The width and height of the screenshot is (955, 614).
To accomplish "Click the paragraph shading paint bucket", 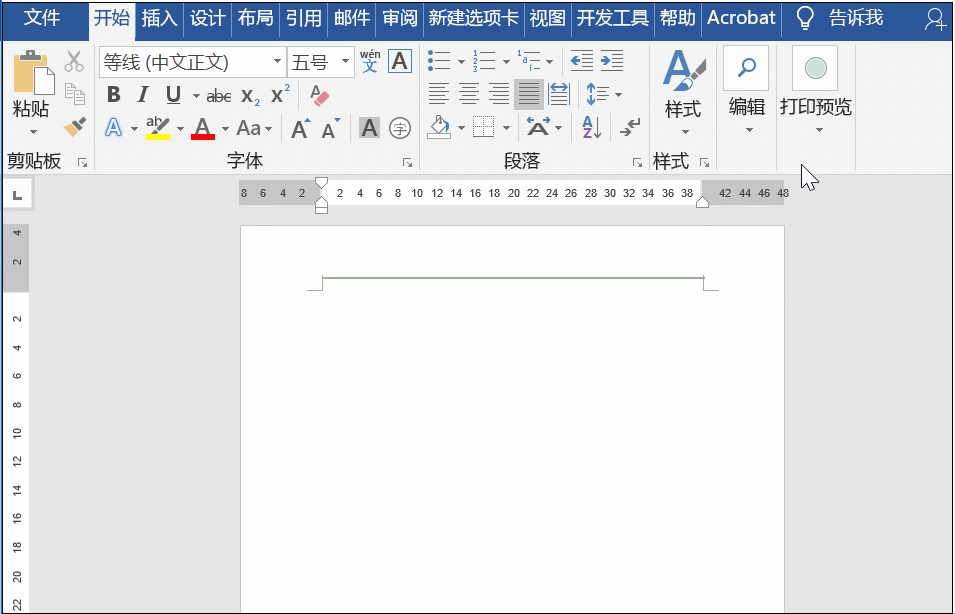I will pyautogui.click(x=439, y=127).
